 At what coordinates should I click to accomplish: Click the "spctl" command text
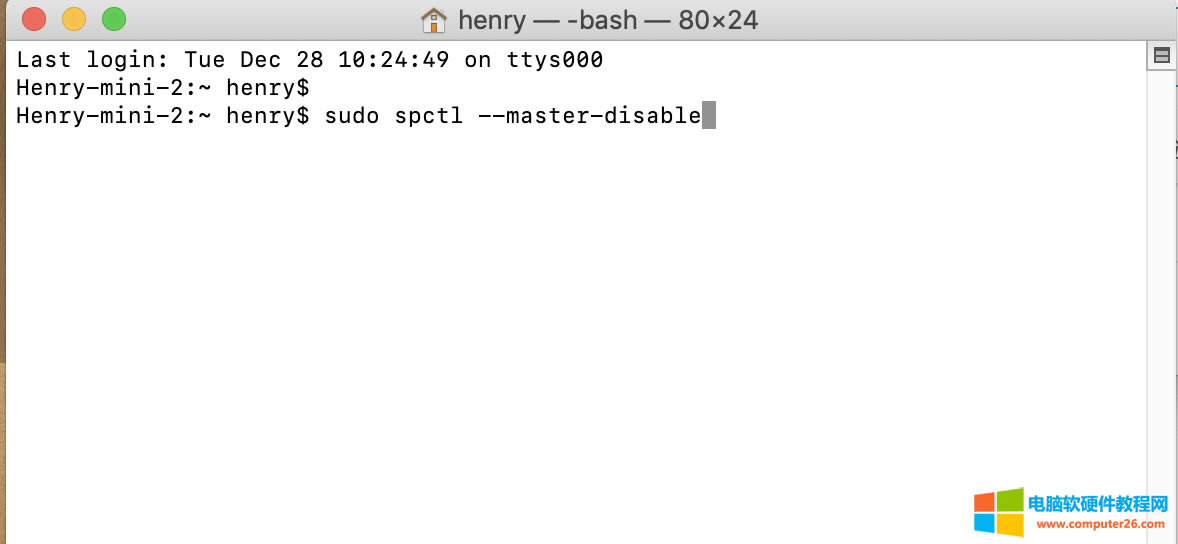tap(429, 116)
